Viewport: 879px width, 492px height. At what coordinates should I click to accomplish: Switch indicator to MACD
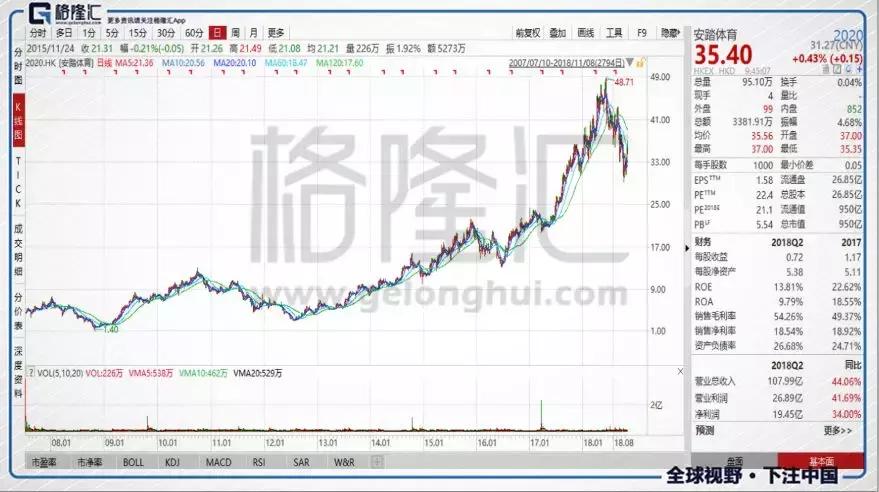(218, 462)
